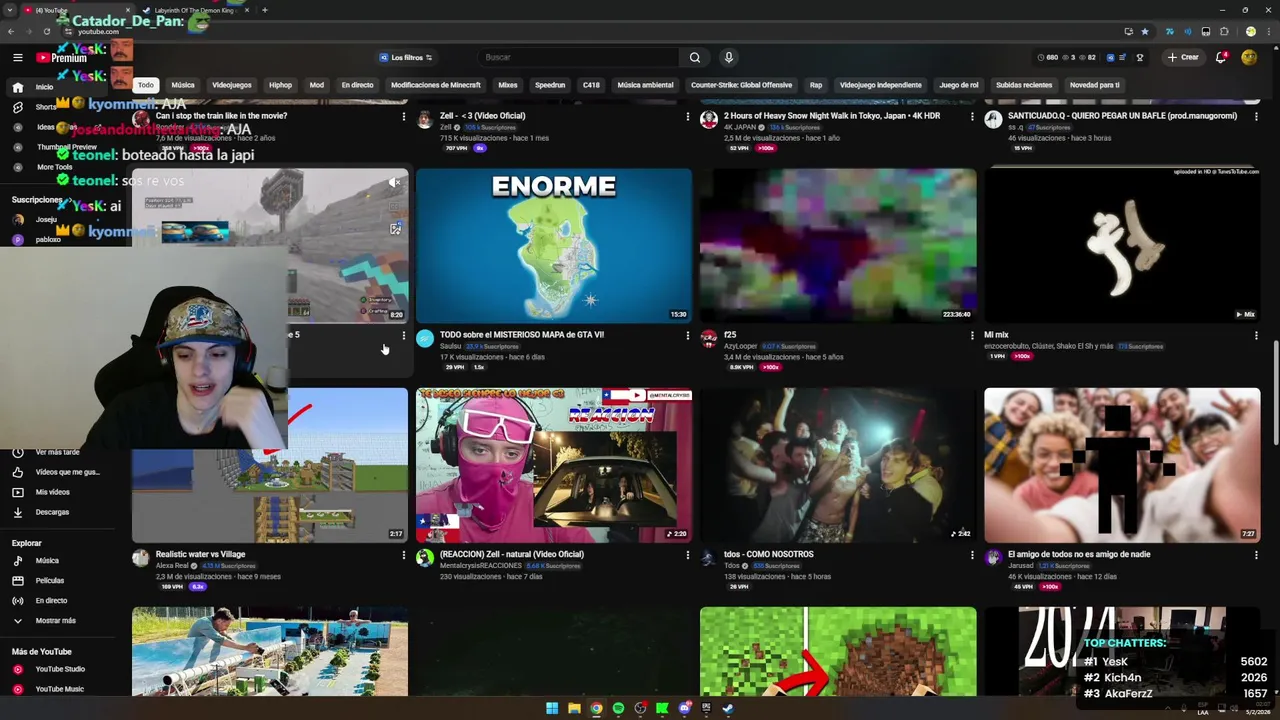Open the hamburger guide menu
1280x720 pixels.
pos(17,58)
